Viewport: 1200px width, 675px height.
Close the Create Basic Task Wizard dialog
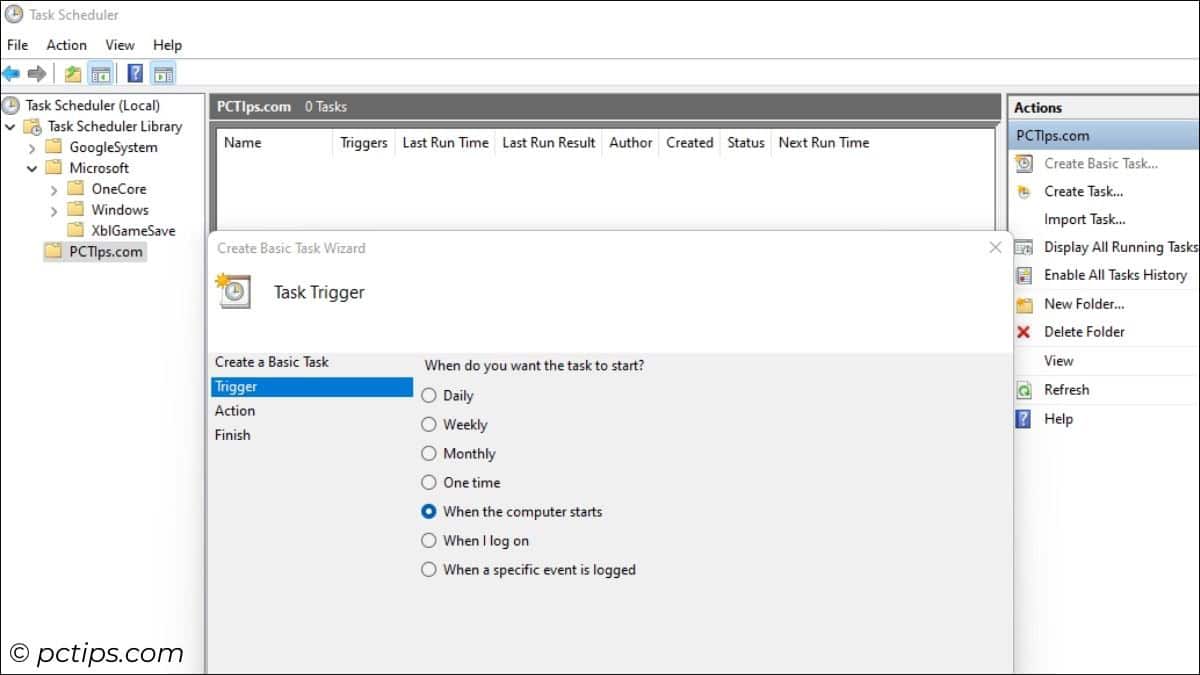pos(995,247)
